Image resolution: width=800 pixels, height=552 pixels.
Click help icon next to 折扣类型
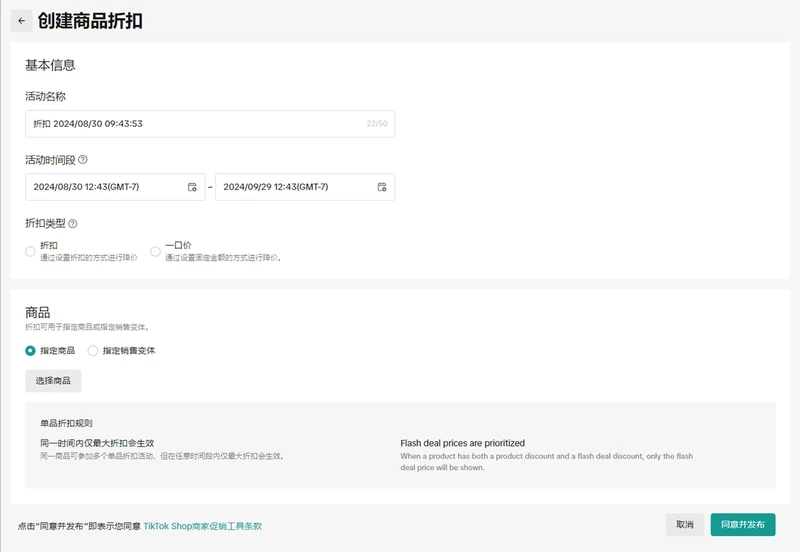click(x=73, y=224)
